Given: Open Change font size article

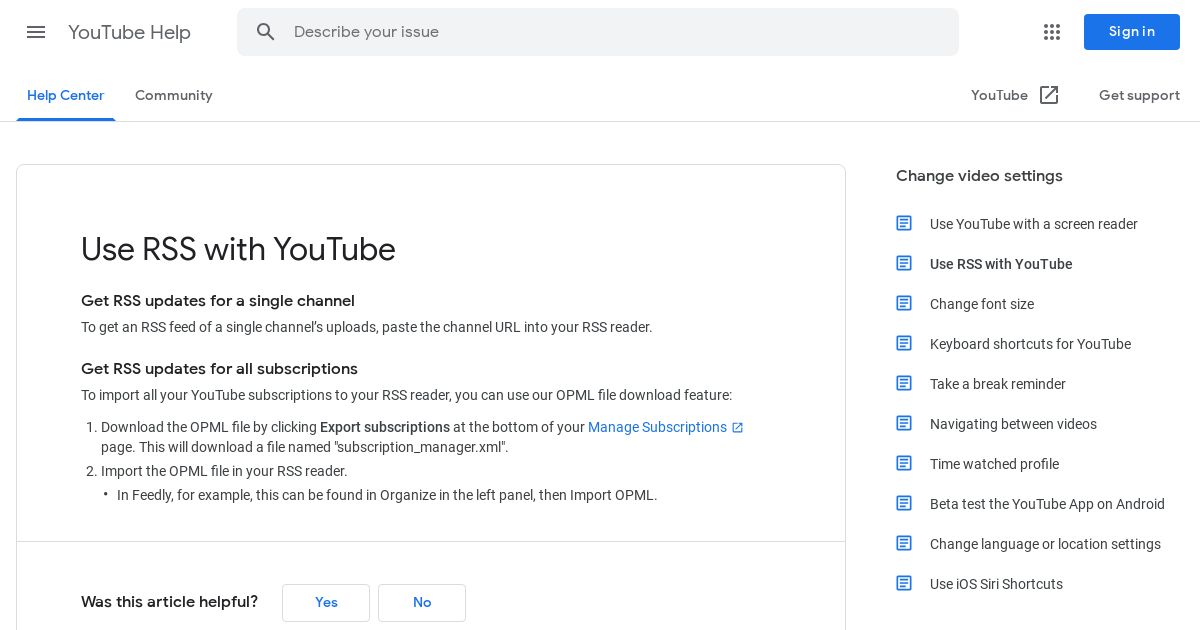Looking at the screenshot, I should pos(982,304).
